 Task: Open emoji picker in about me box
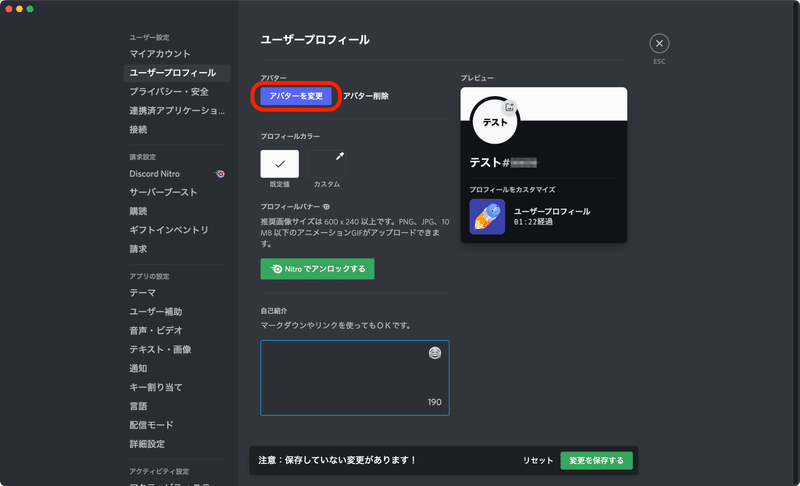point(435,353)
